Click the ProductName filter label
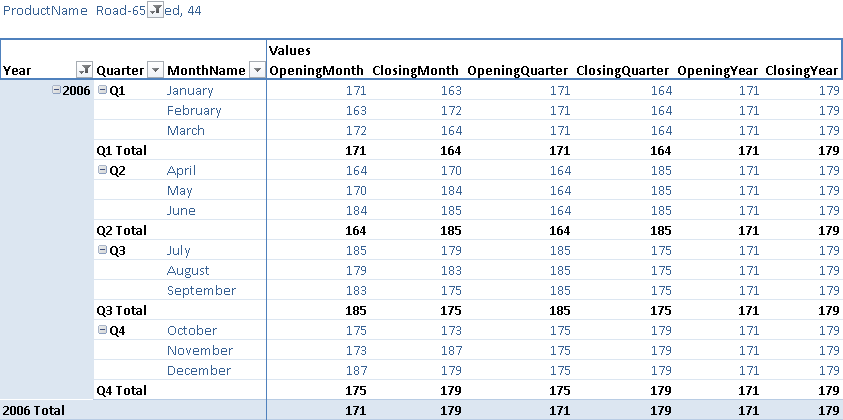This screenshot has height=420, width=843. (x=45, y=10)
